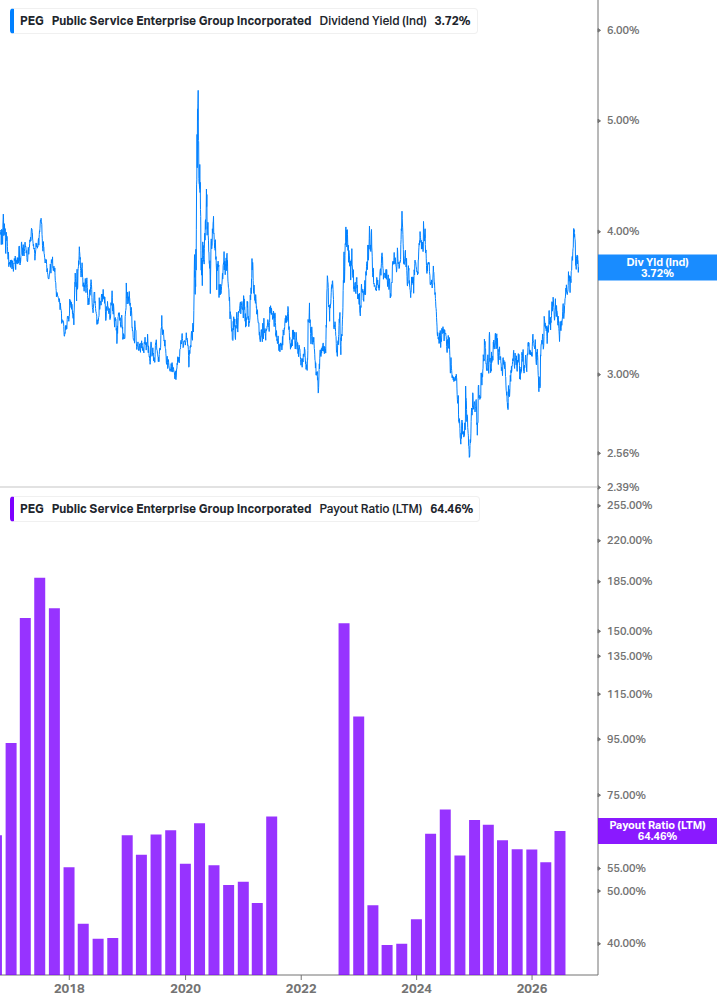Click the 95.00% axis label
Image resolution: width=717 pixels, height=1005 pixels.
[626, 740]
